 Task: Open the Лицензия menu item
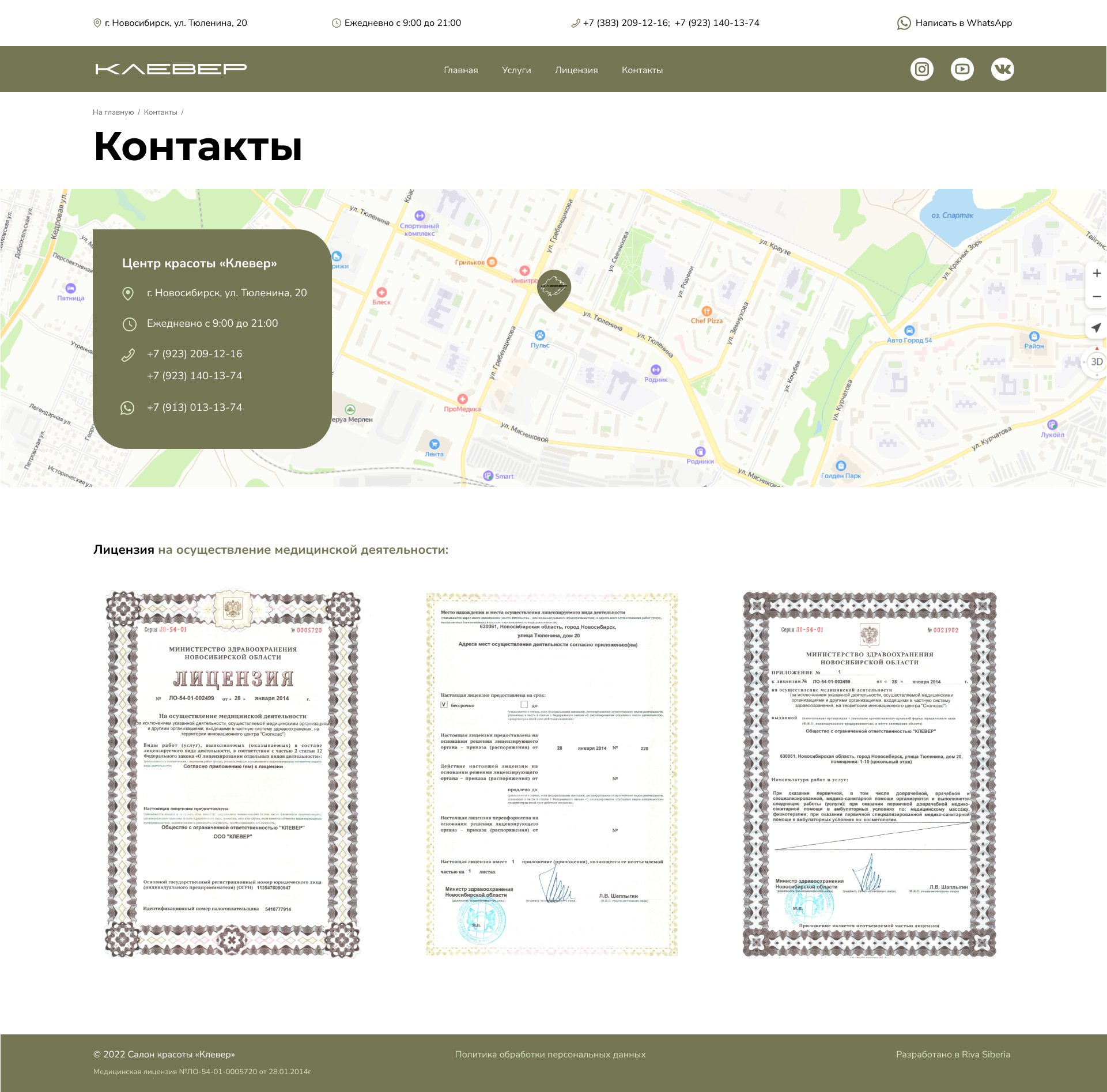576,70
